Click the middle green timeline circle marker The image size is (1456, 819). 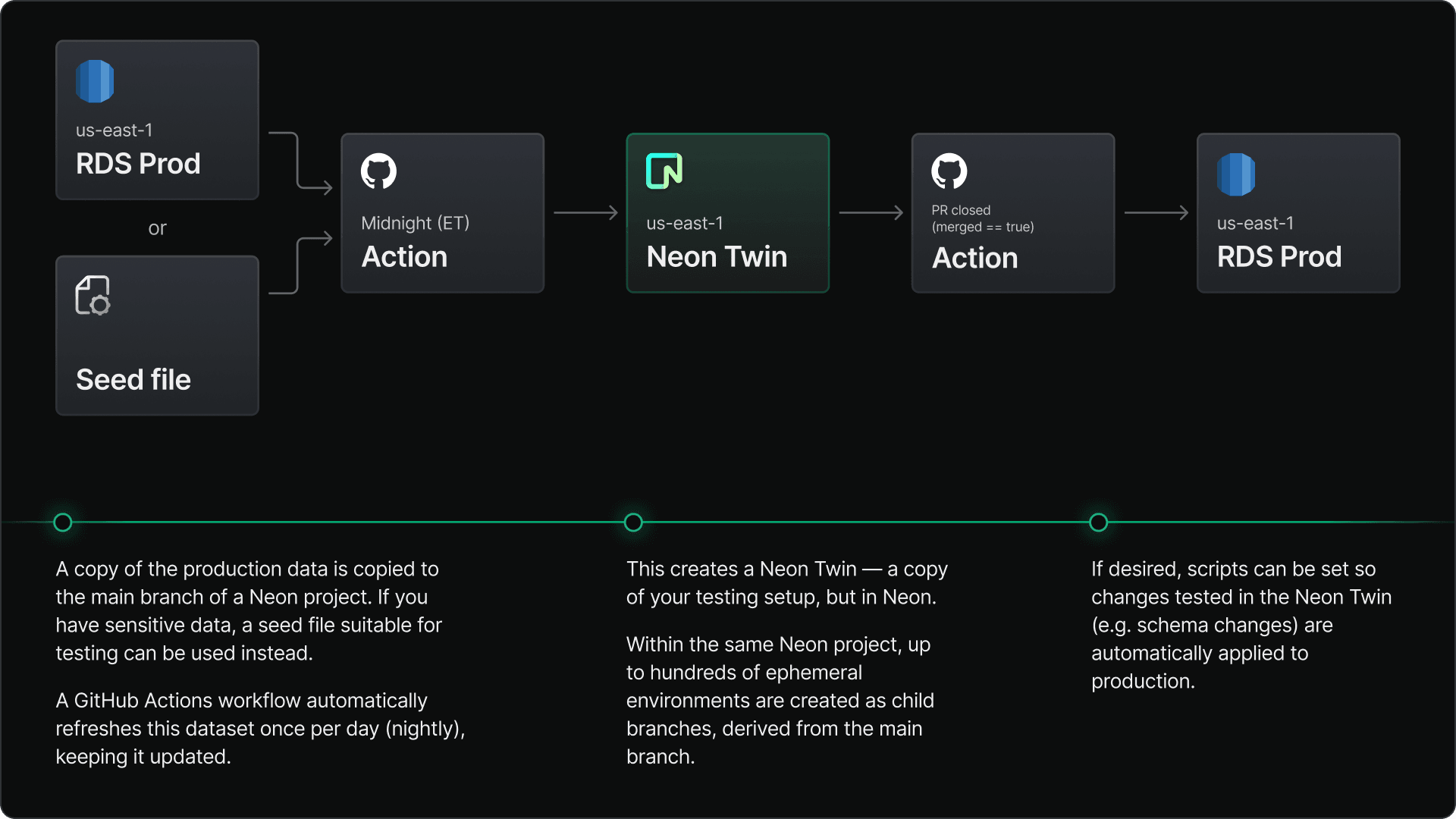(633, 522)
